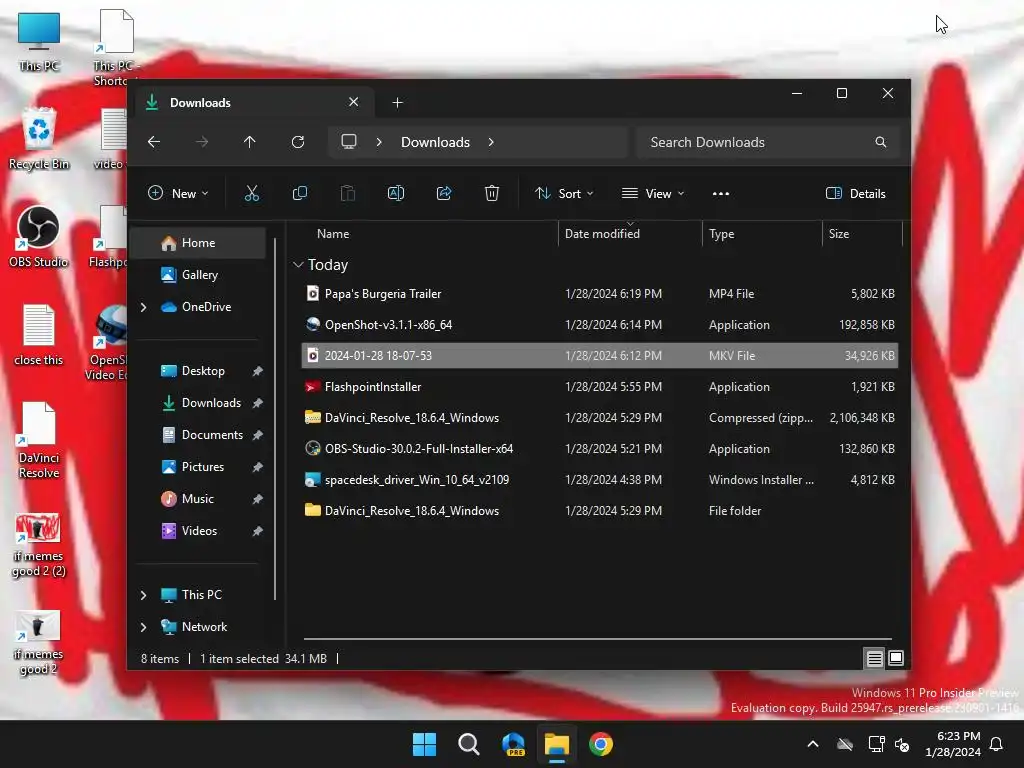Go back with the left arrow

[x=154, y=142]
